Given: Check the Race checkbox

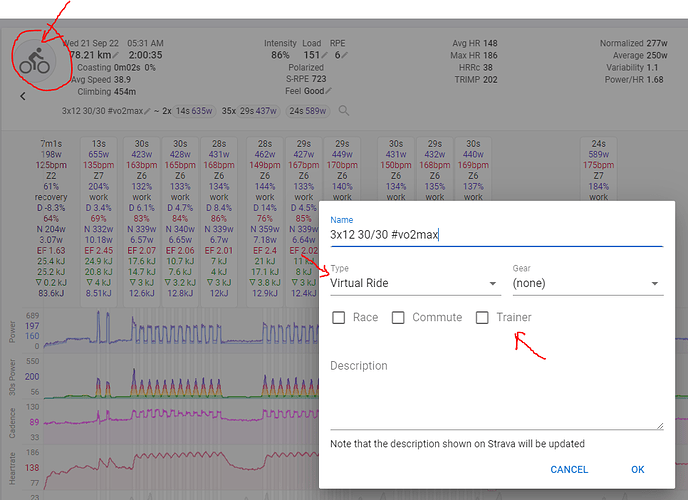Looking at the screenshot, I should (339, 317).
